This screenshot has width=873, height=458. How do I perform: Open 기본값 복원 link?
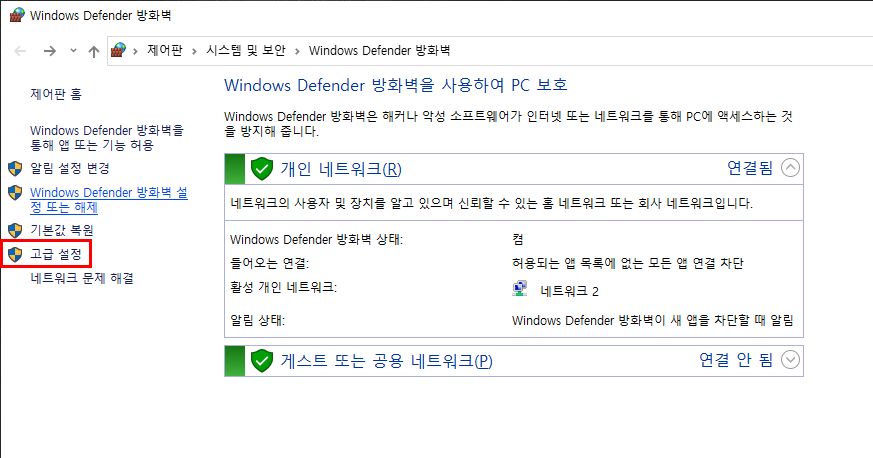62,230
